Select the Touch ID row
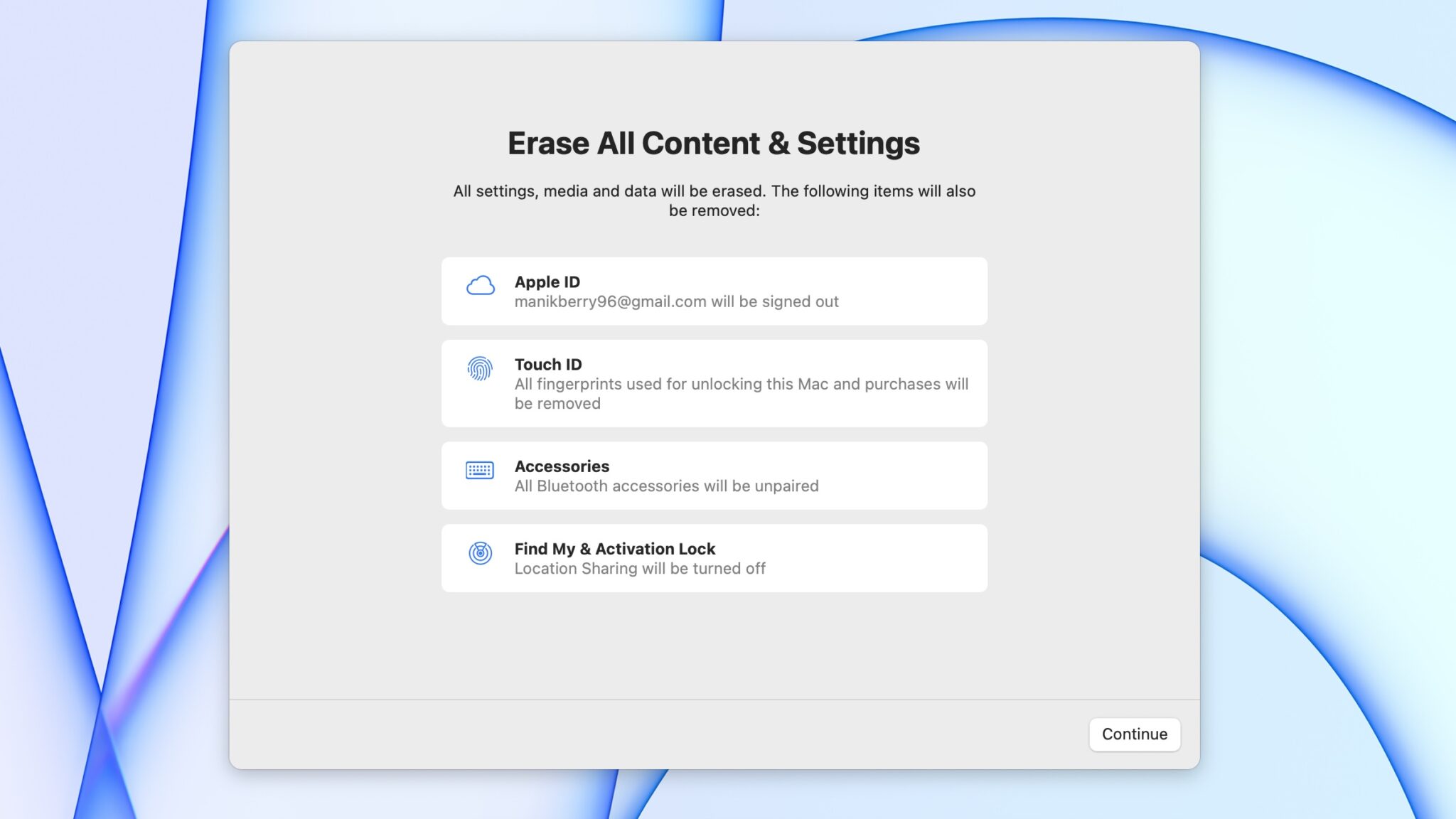 click(714, 383)
